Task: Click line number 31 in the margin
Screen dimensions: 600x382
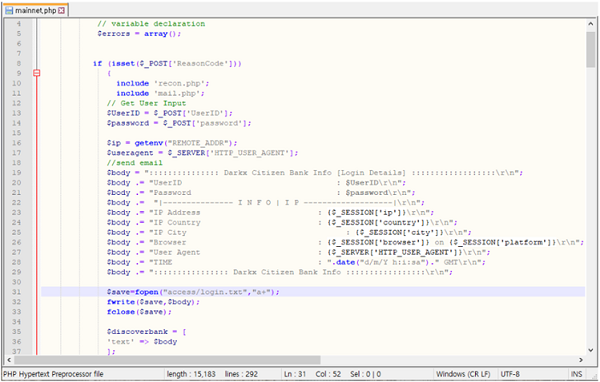Action: [x=16, y=292]
